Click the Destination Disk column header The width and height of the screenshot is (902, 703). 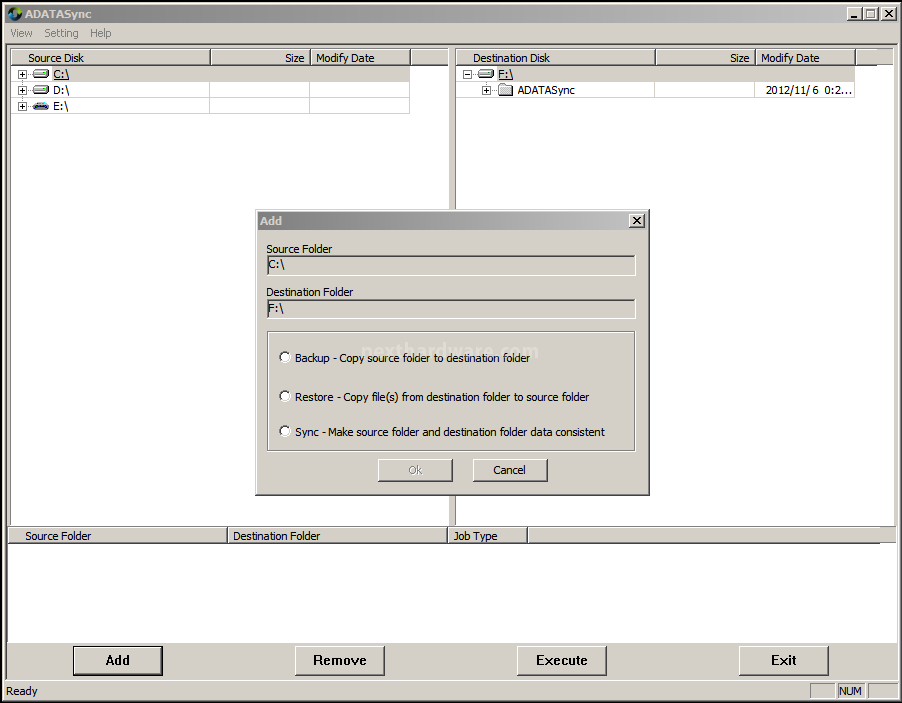click(556, 58)
